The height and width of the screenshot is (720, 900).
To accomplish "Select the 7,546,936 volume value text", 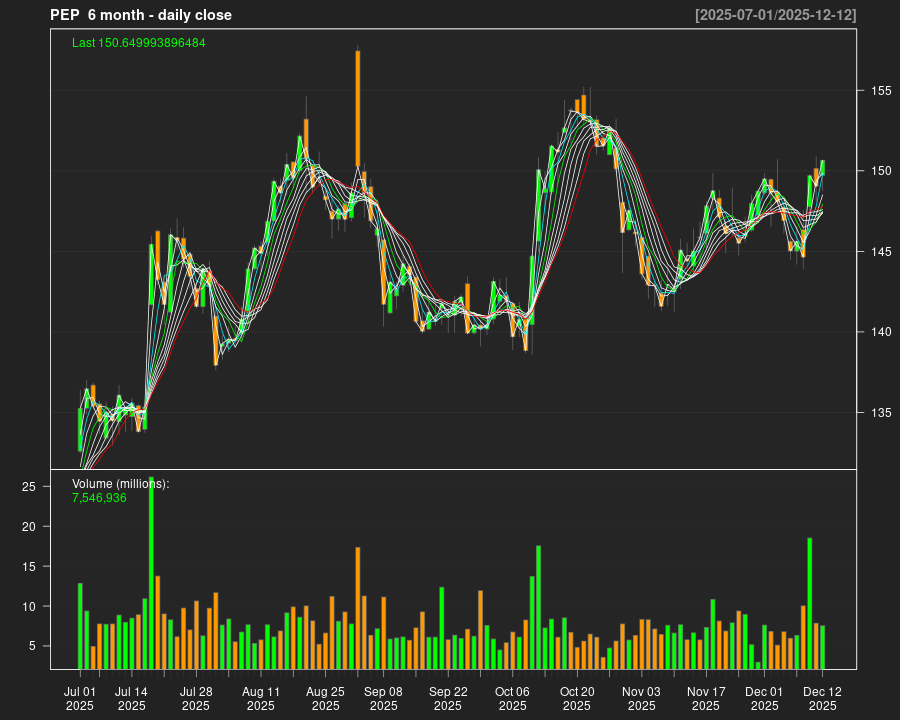I will coord(99,497).
